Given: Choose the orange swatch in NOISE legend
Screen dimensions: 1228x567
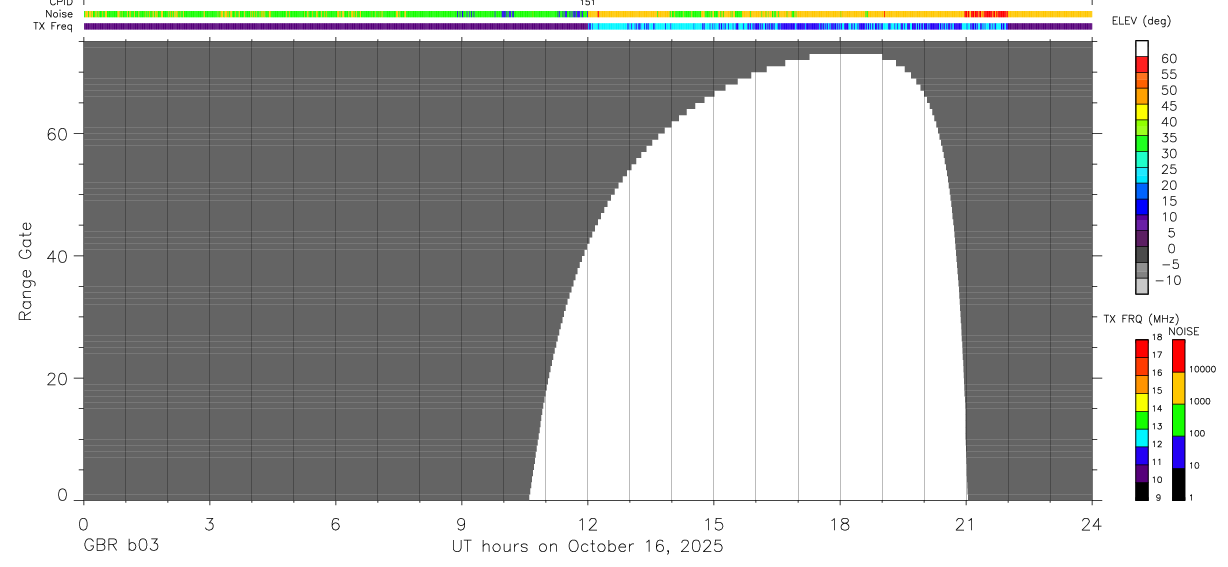Looking at the screenshot, I should [1178, 388].
